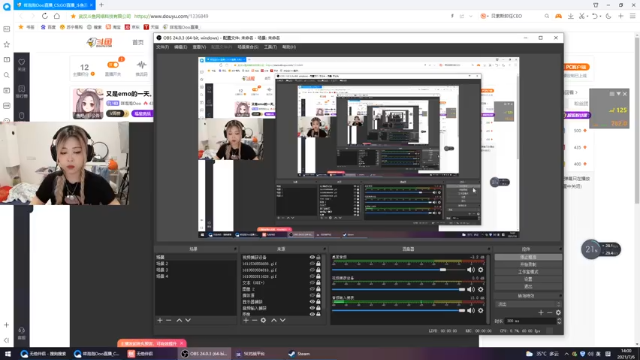Open the 工具(T) menu in OBS
The image size is (640, 360).
point(270,47)
